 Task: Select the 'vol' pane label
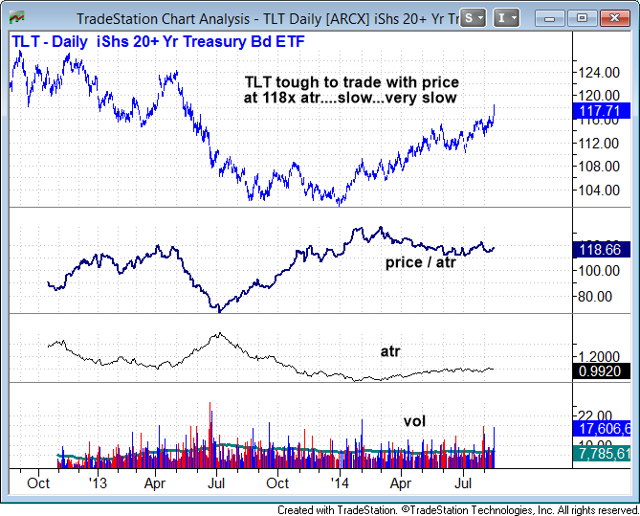point(415,421)
